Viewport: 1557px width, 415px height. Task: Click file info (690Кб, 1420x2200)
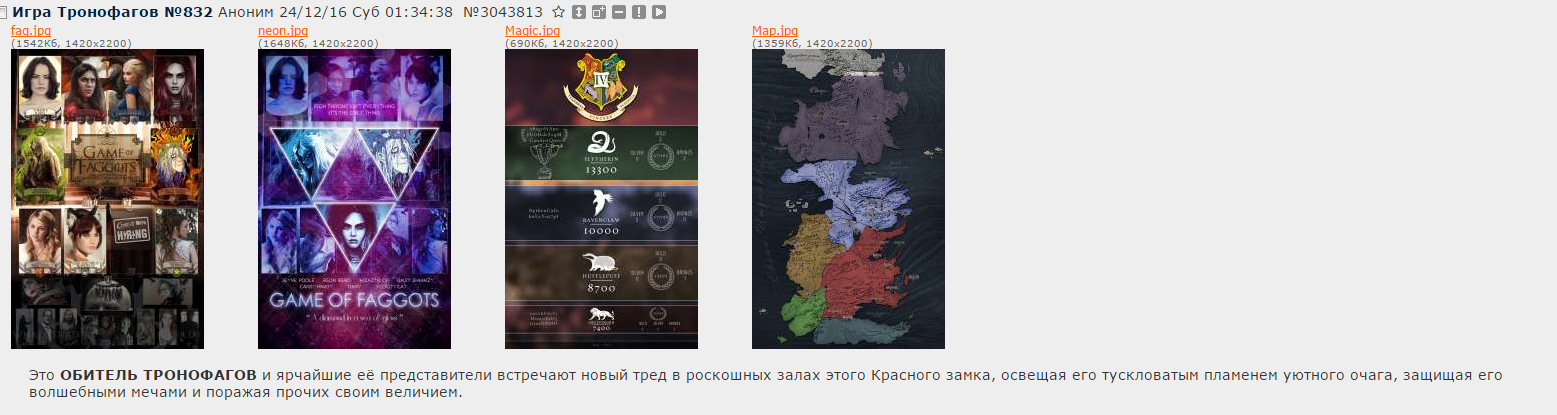[x=562, y=43]
